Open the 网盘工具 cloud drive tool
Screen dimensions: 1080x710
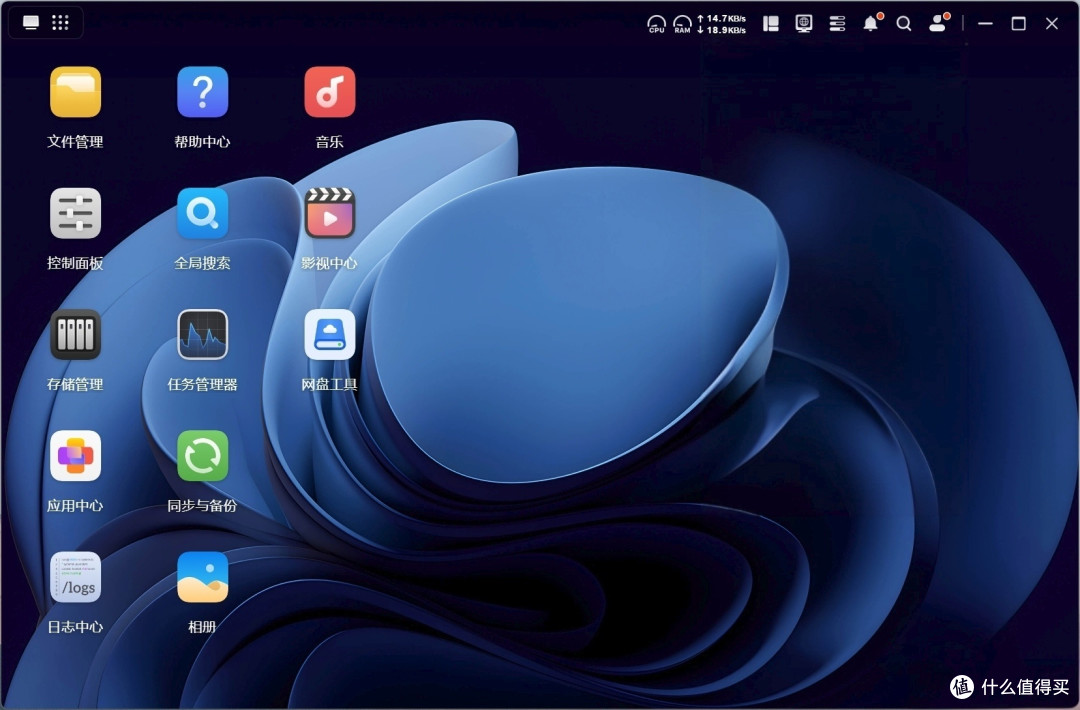point(330,335)
